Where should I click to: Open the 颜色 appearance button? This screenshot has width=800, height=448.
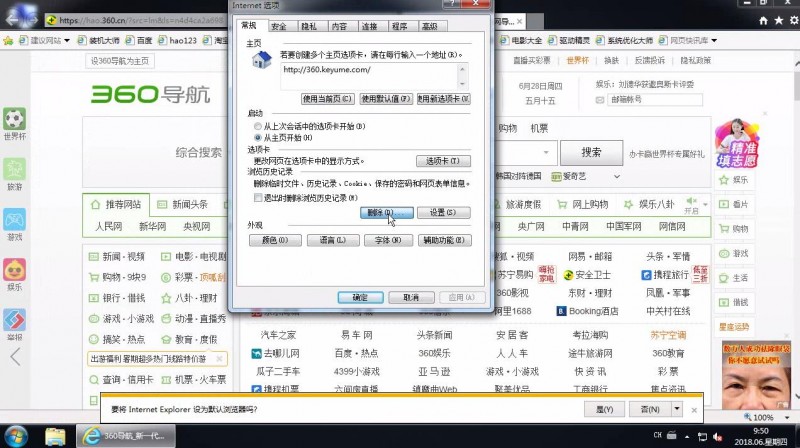(x=275, y=240)
